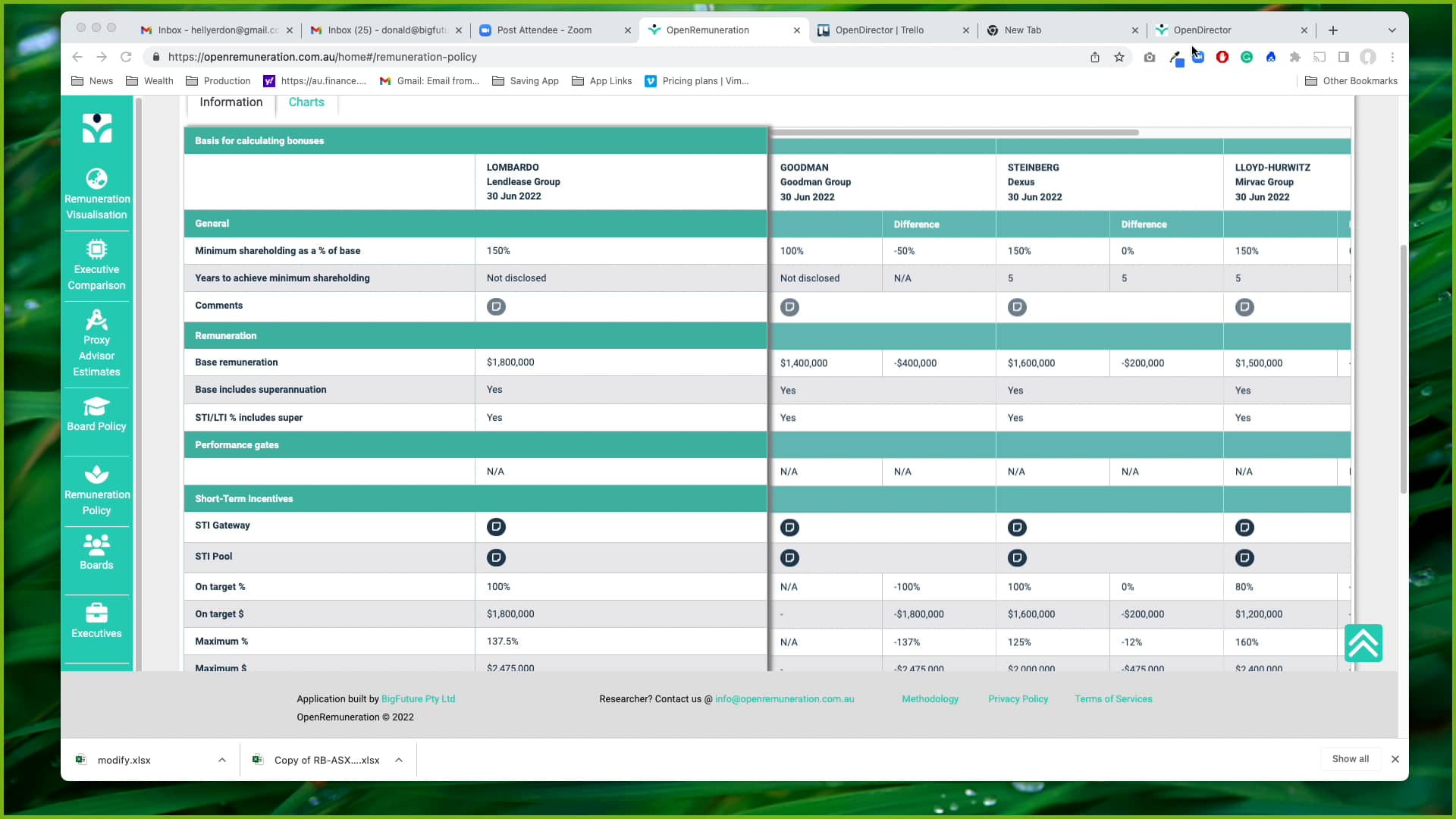Viewport: 1456px width, 819px height.
Task: Open Steinberg STI Pool note icon
Action: [x=1017, y=558]
